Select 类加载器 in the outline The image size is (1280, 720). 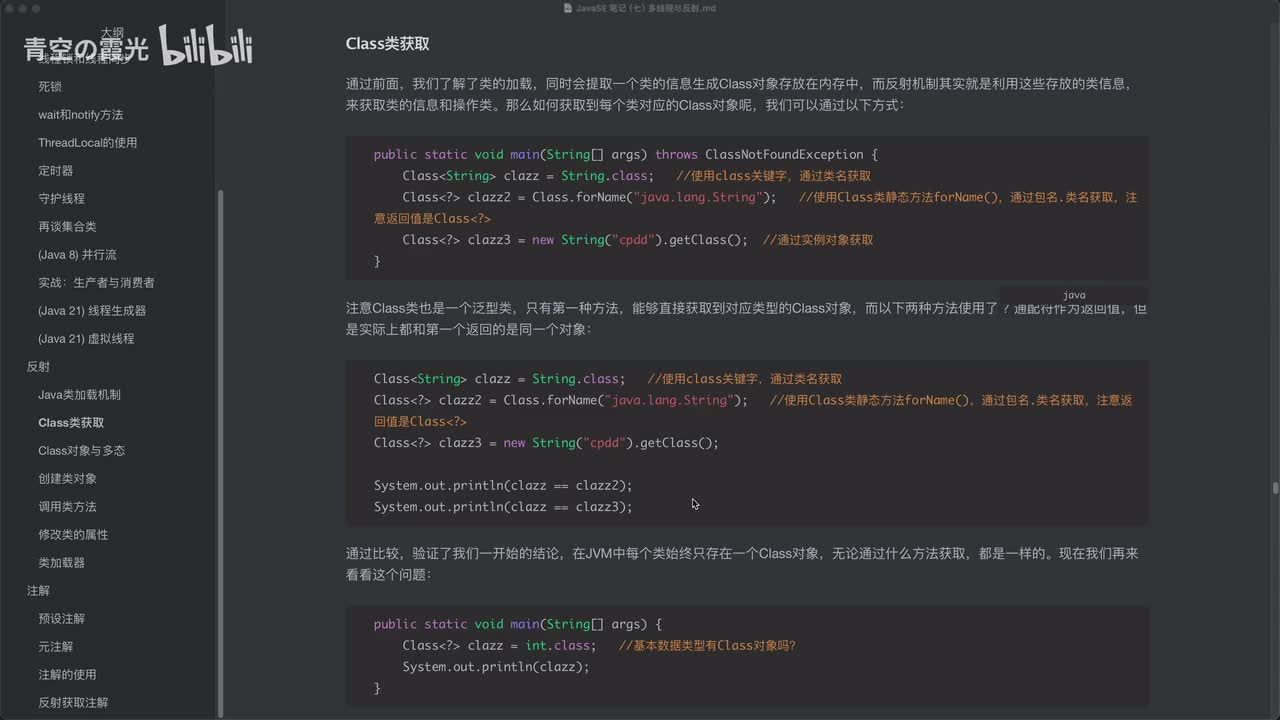pyautogui.click(x=62, y=563)
